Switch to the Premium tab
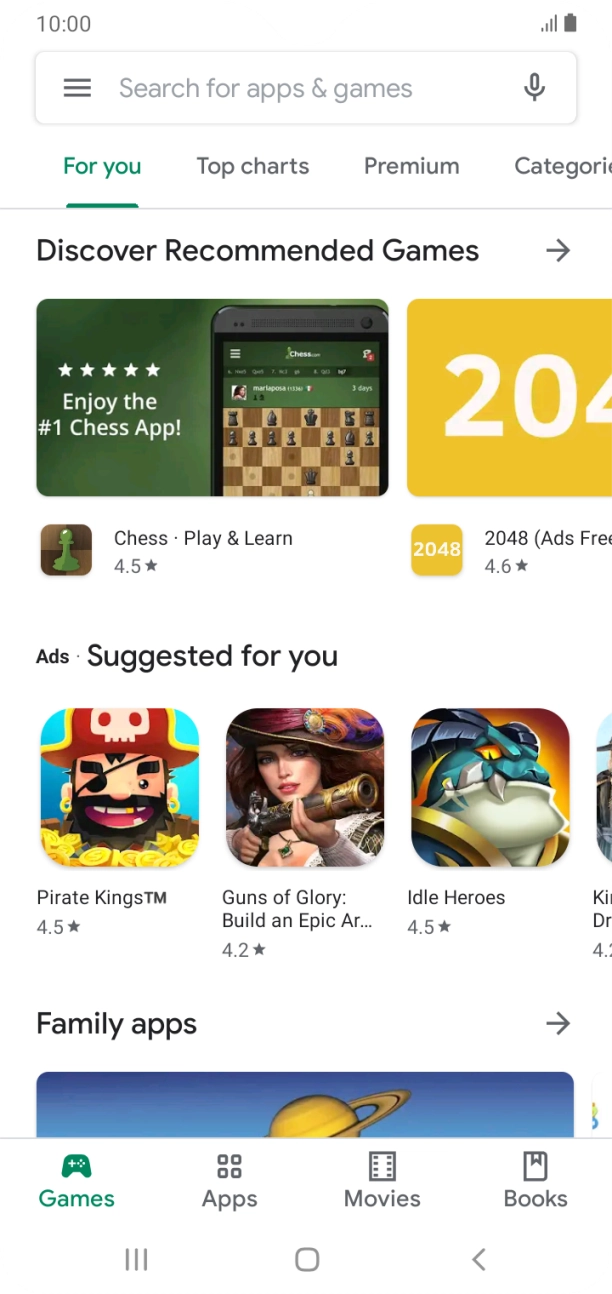 (x=411, y=166)
